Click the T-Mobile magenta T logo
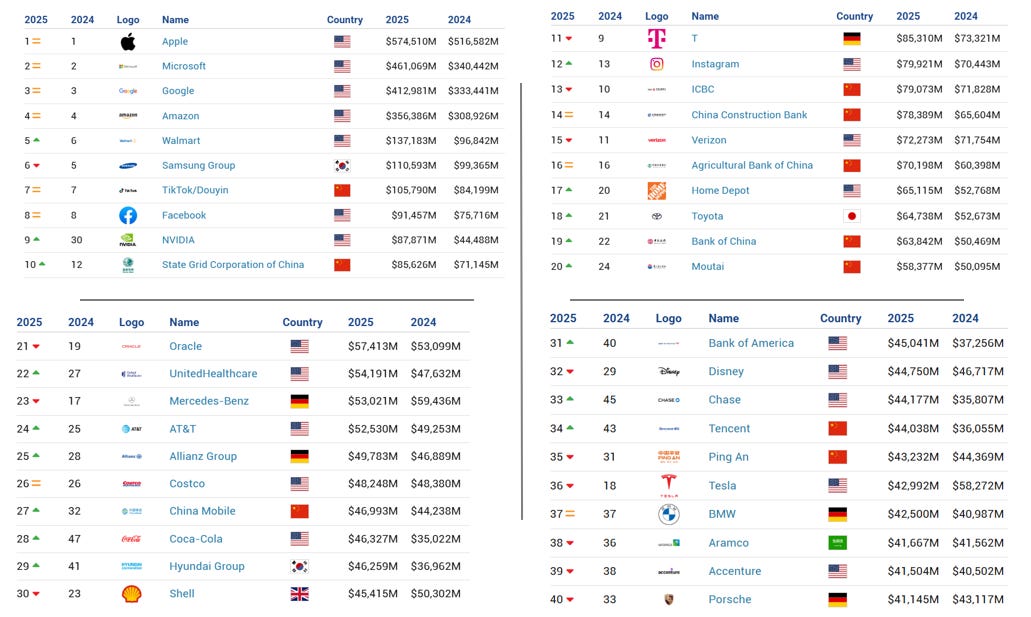 (657, 38)
